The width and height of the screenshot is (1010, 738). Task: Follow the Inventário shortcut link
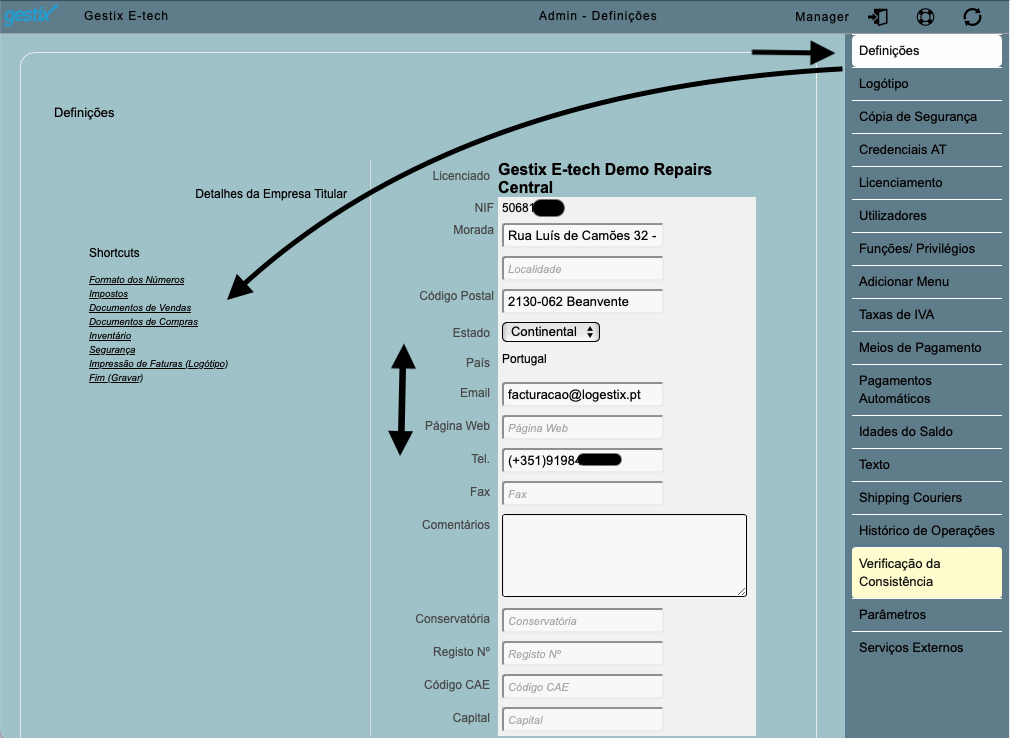pyautogui.click(x=110, y=336)
